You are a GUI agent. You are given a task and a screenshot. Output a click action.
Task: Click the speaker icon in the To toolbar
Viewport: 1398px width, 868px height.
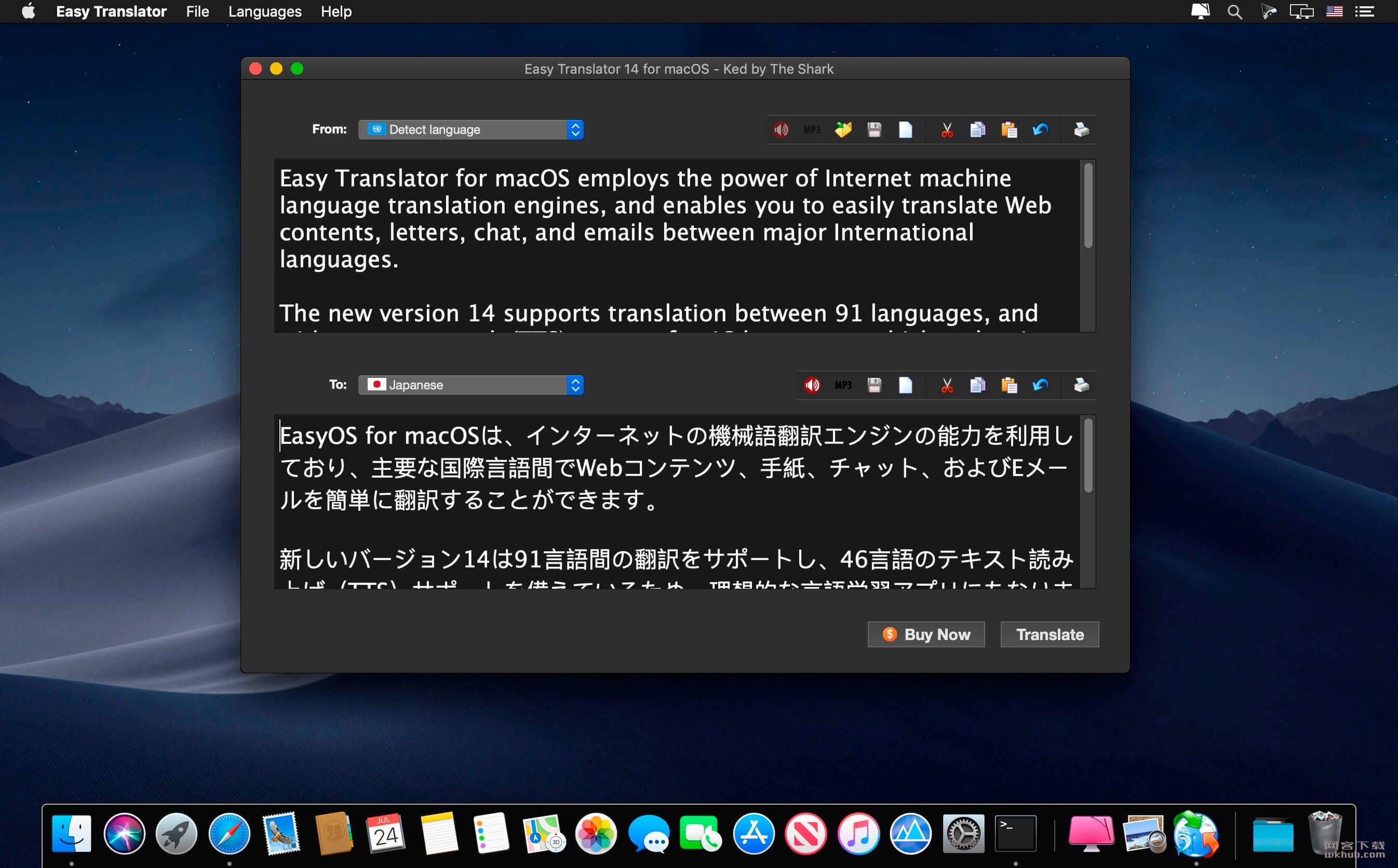coord(812,385)
